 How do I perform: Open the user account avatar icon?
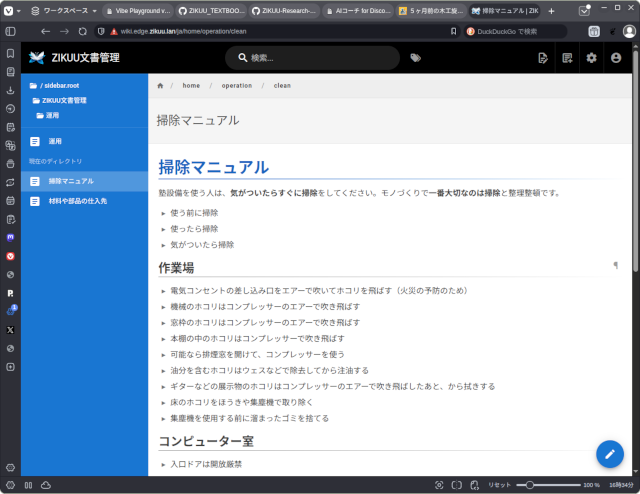click(x=615, y=58)
